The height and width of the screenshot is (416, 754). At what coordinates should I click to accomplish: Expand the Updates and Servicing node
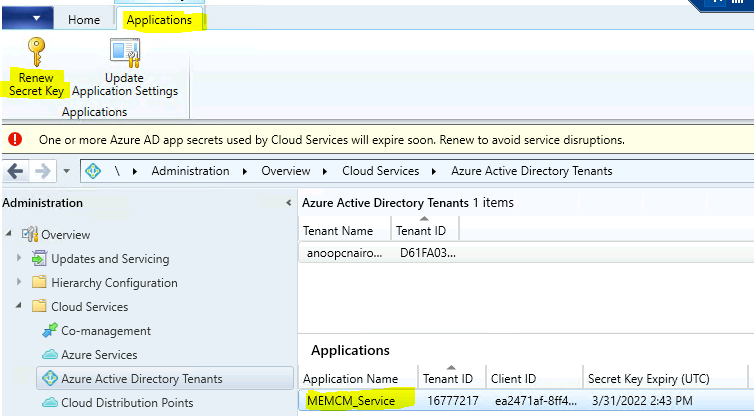(19, 258)
